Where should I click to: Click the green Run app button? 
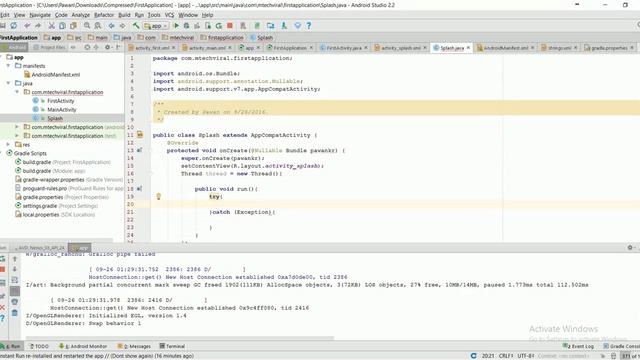click(176, 26)
